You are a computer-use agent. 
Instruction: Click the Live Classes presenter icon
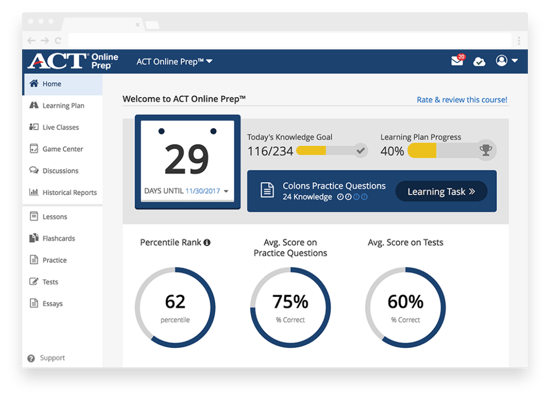(34, 127)
